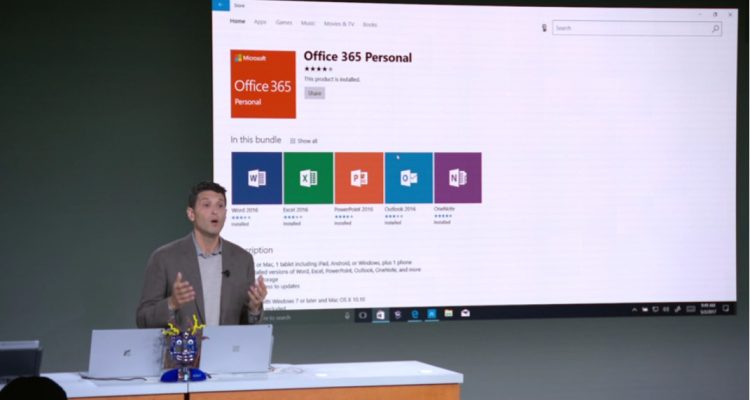Focus the Store Search field

click(x=637, y=28)
